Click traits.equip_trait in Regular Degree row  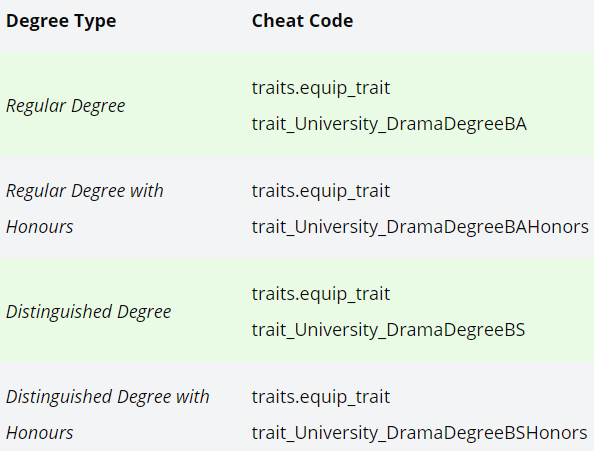point(321,88)
